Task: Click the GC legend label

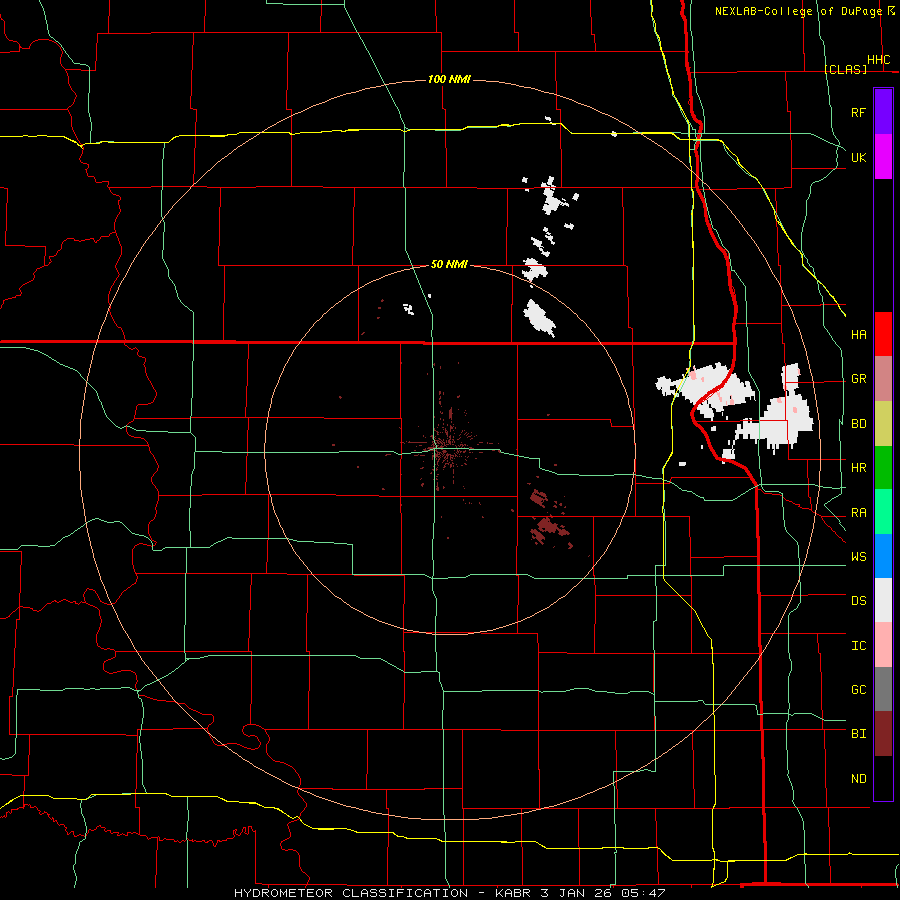Action: 858,690
